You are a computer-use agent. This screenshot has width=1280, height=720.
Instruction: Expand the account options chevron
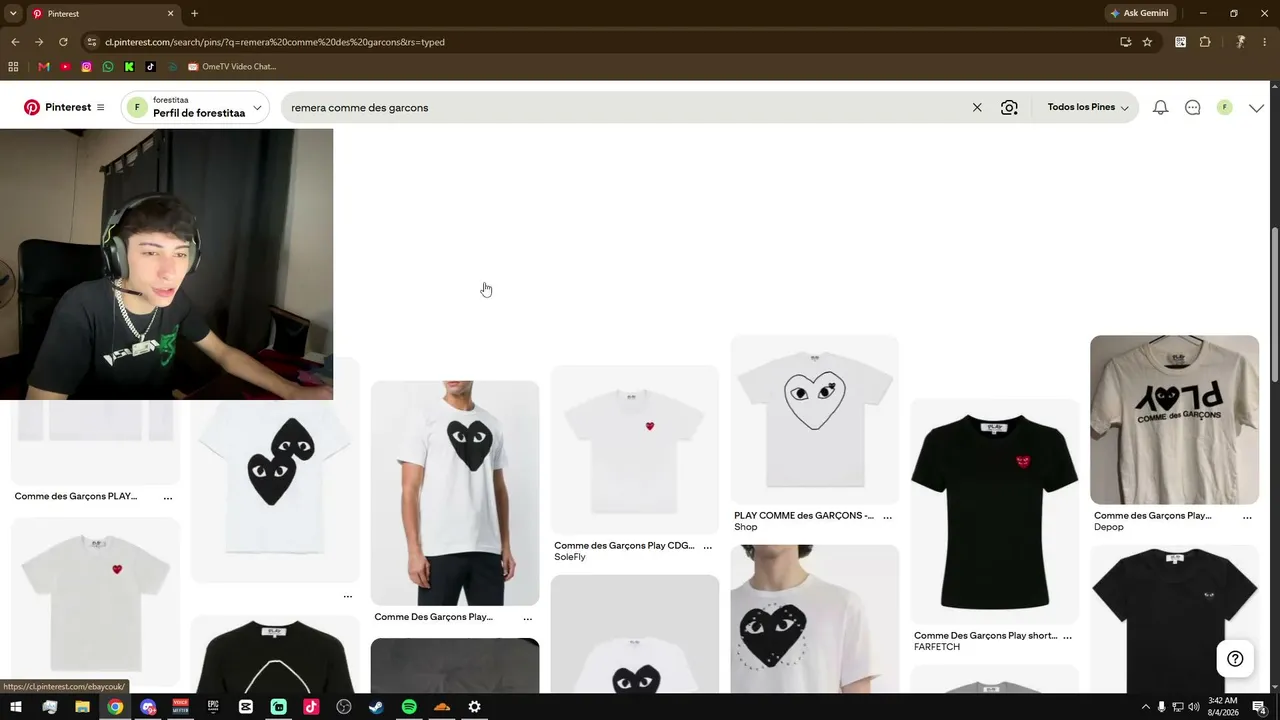1256,107
